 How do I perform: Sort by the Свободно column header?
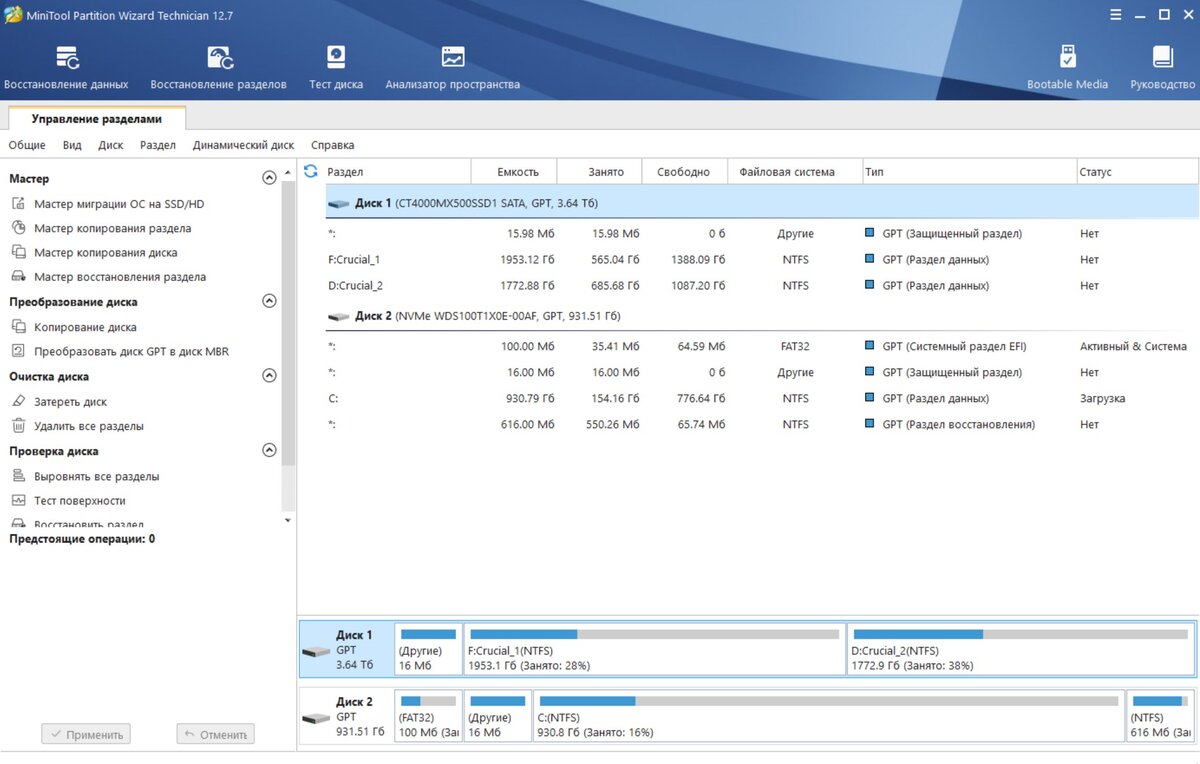point(684,172)
